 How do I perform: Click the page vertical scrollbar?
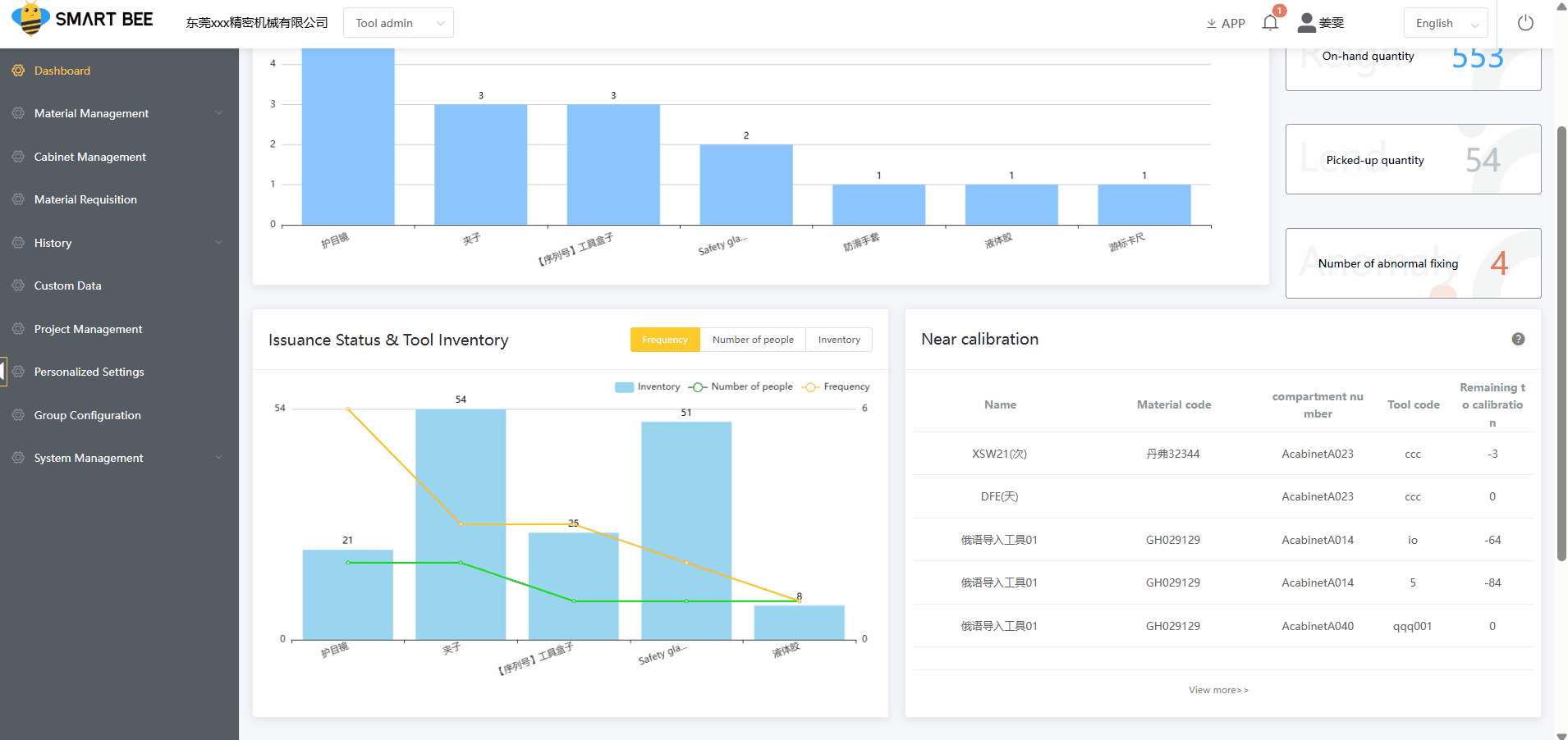coord(1561,345)
